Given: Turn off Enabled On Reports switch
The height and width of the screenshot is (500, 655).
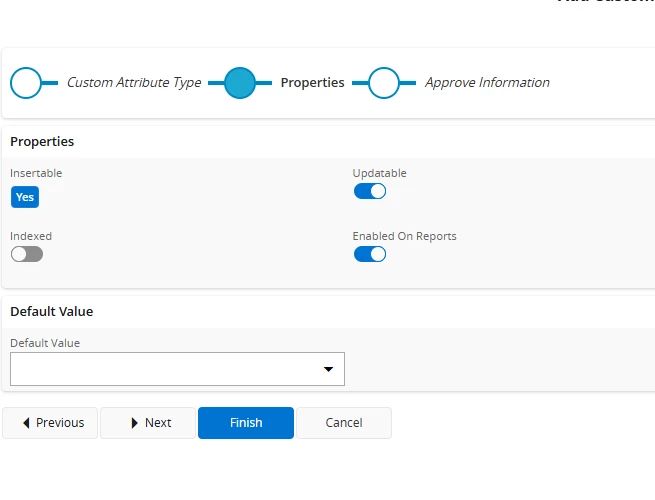Looking at the screenshot, I should point(370,254).
